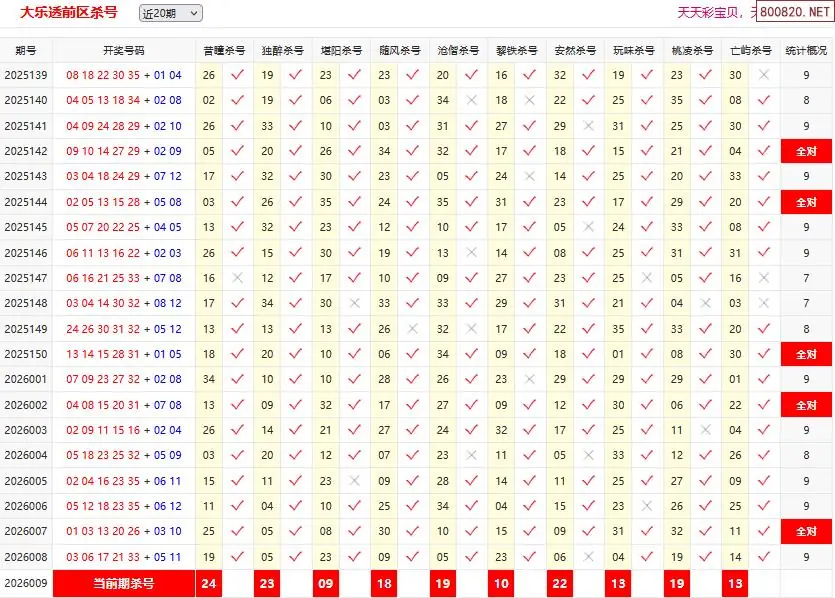Click the red 当前期杀号 label
The height and width of the screenshot is (598, 835).
[x=124, y=582]
